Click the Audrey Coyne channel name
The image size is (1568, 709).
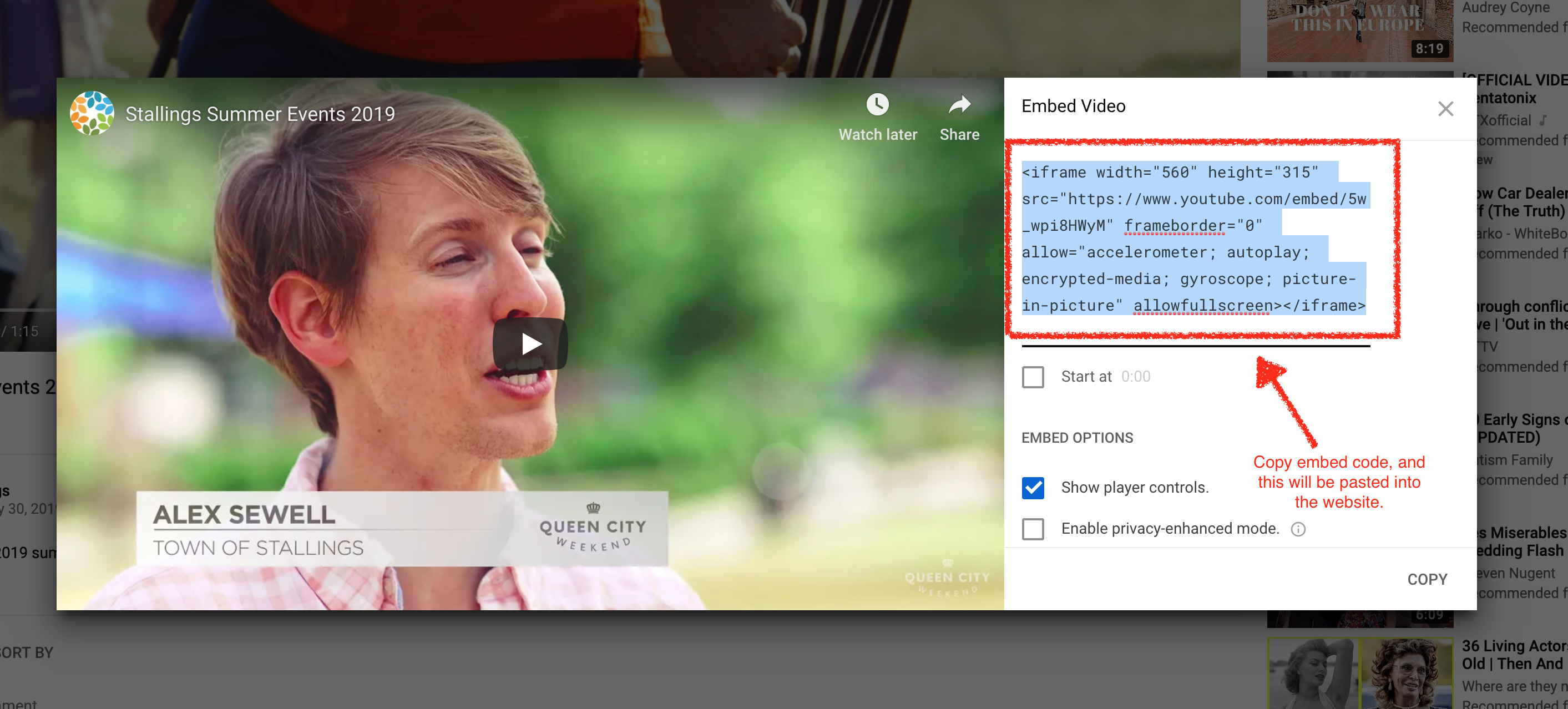tap(1505, 8)
